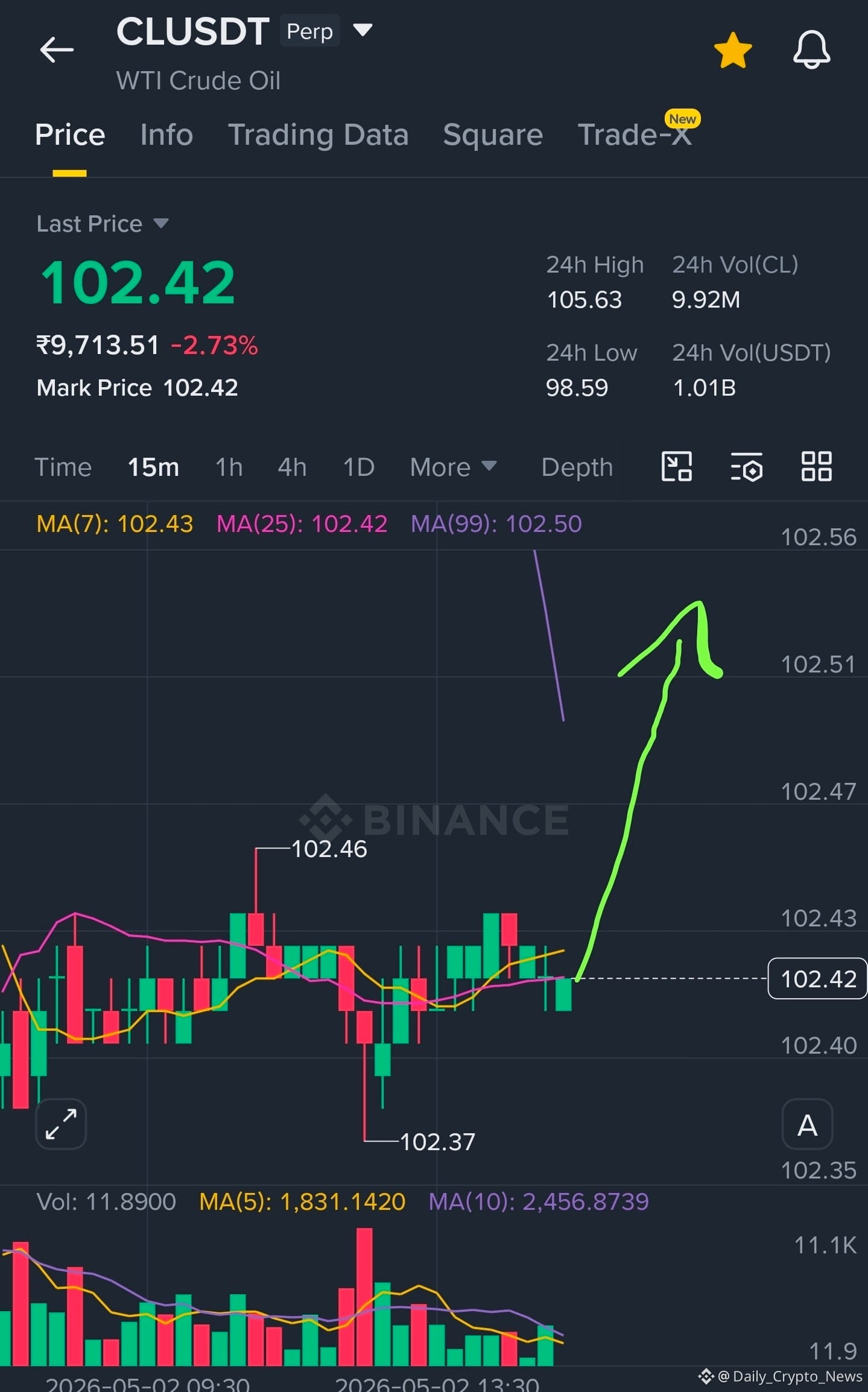Image resolution: width=868 pixels, height=1392 pixels.
Task: Switch to the Info tab
Action: [x=166, y=134]
